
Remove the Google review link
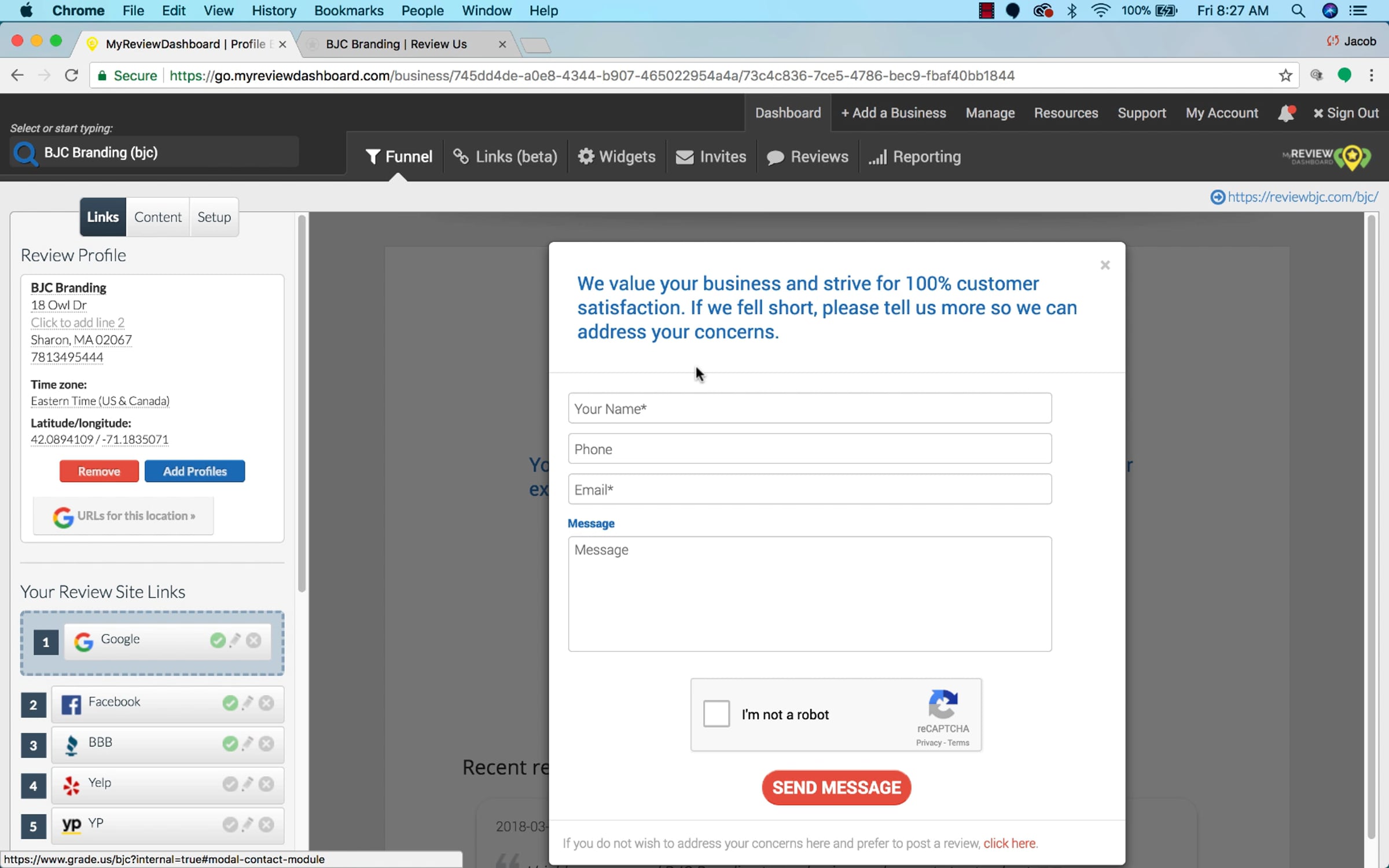253,640
